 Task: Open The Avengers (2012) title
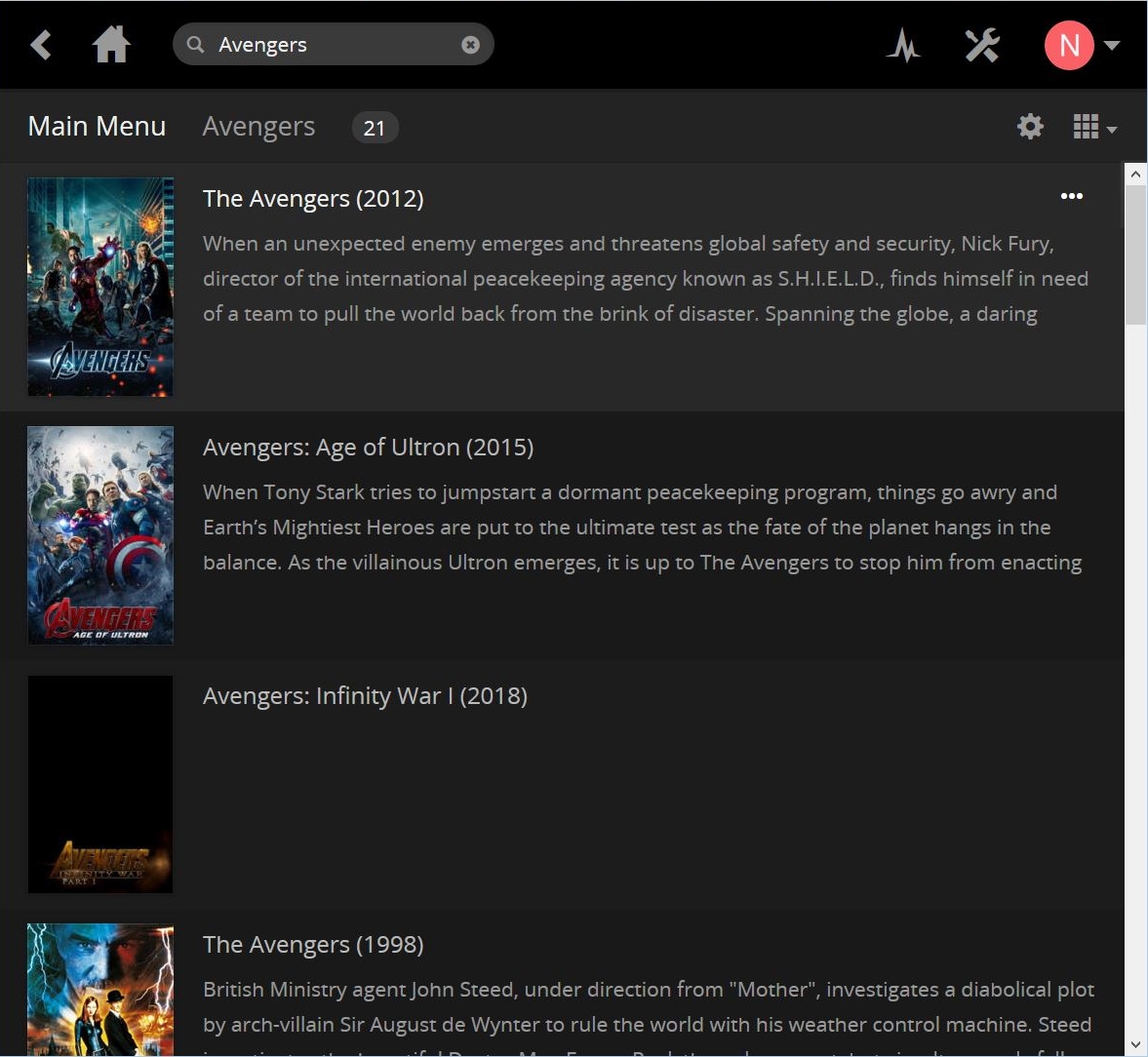[313, 198]
